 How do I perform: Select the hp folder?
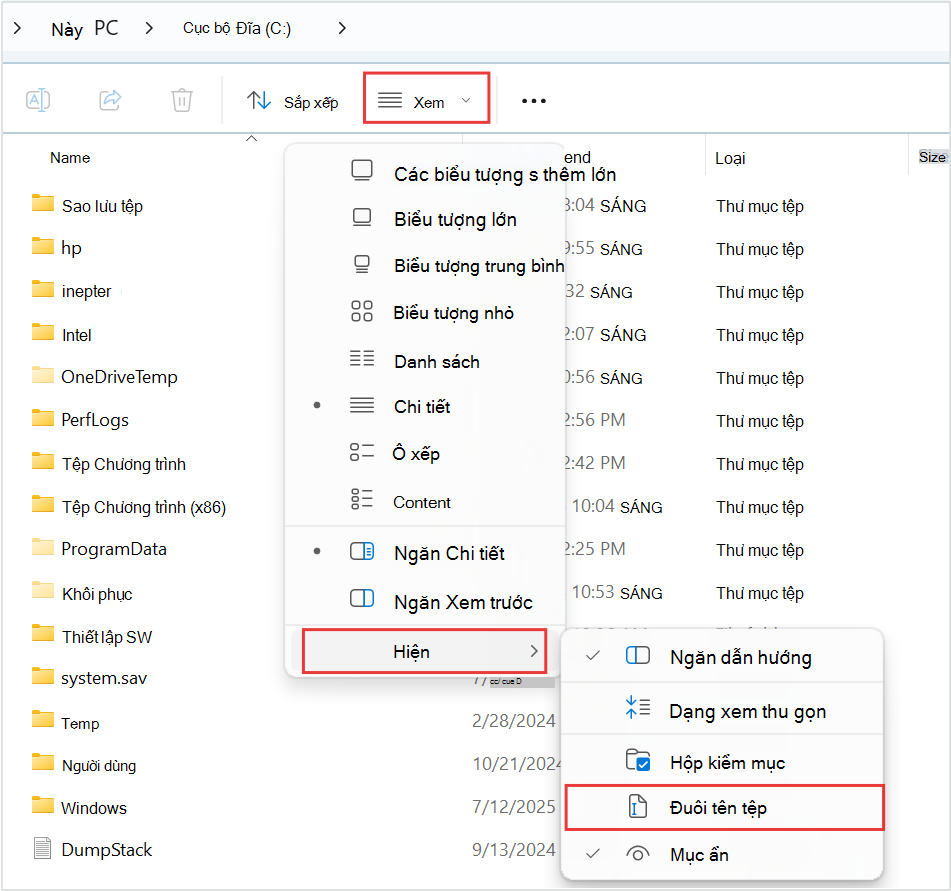point(57,247)
